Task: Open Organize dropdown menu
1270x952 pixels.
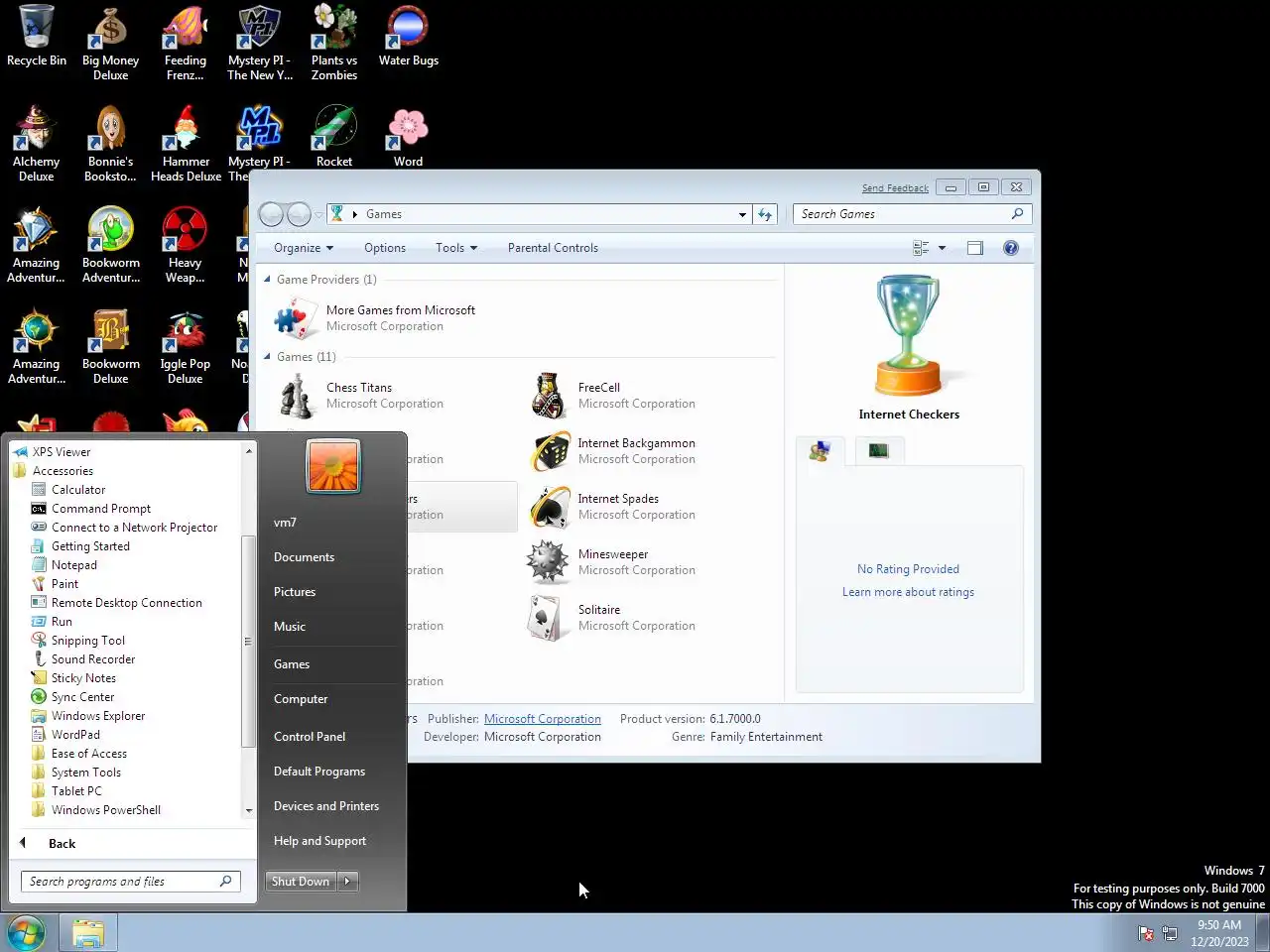Action: (x=304, y=248)
